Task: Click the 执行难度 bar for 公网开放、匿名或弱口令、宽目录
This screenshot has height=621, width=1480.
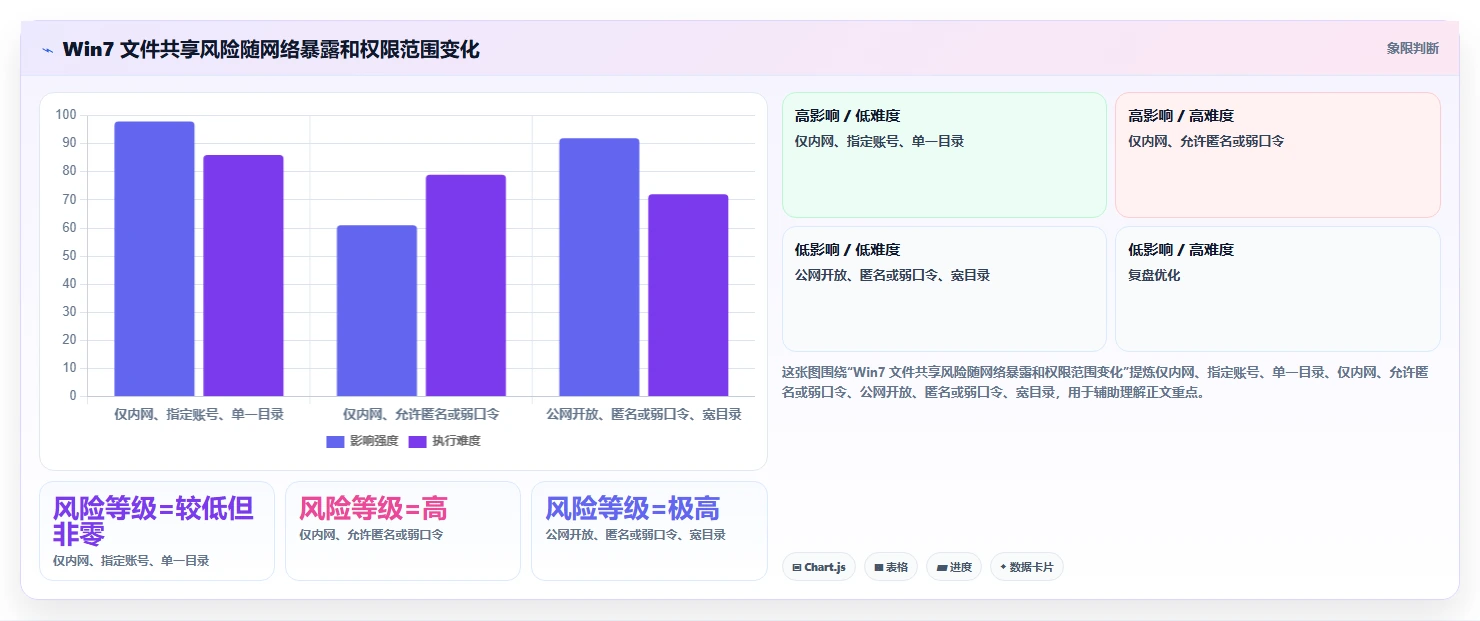Action: tap(688, 295)
